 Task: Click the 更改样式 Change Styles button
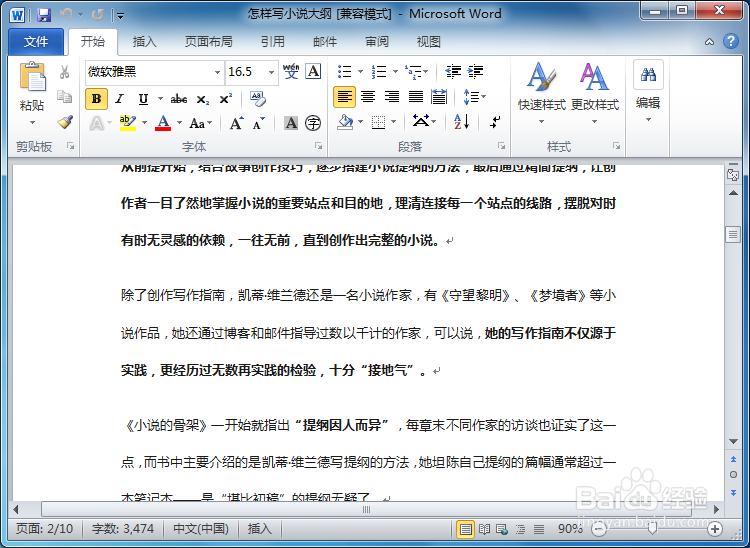[x=595, y=93]
